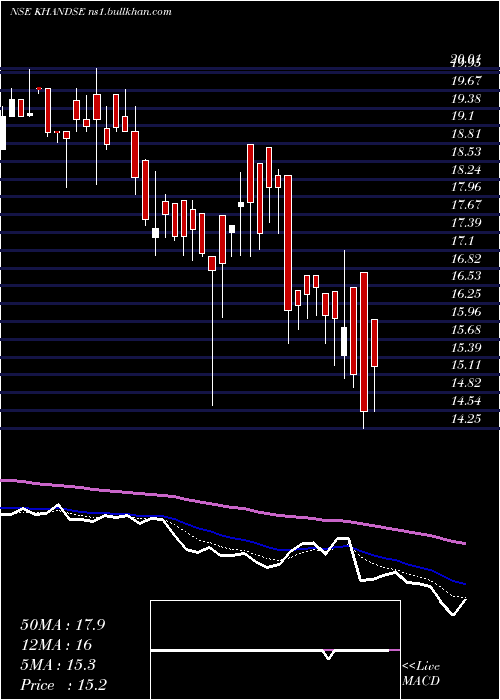Click the 15.39 price axis label
The image size is (500, 700).
(x=466, y=347)
